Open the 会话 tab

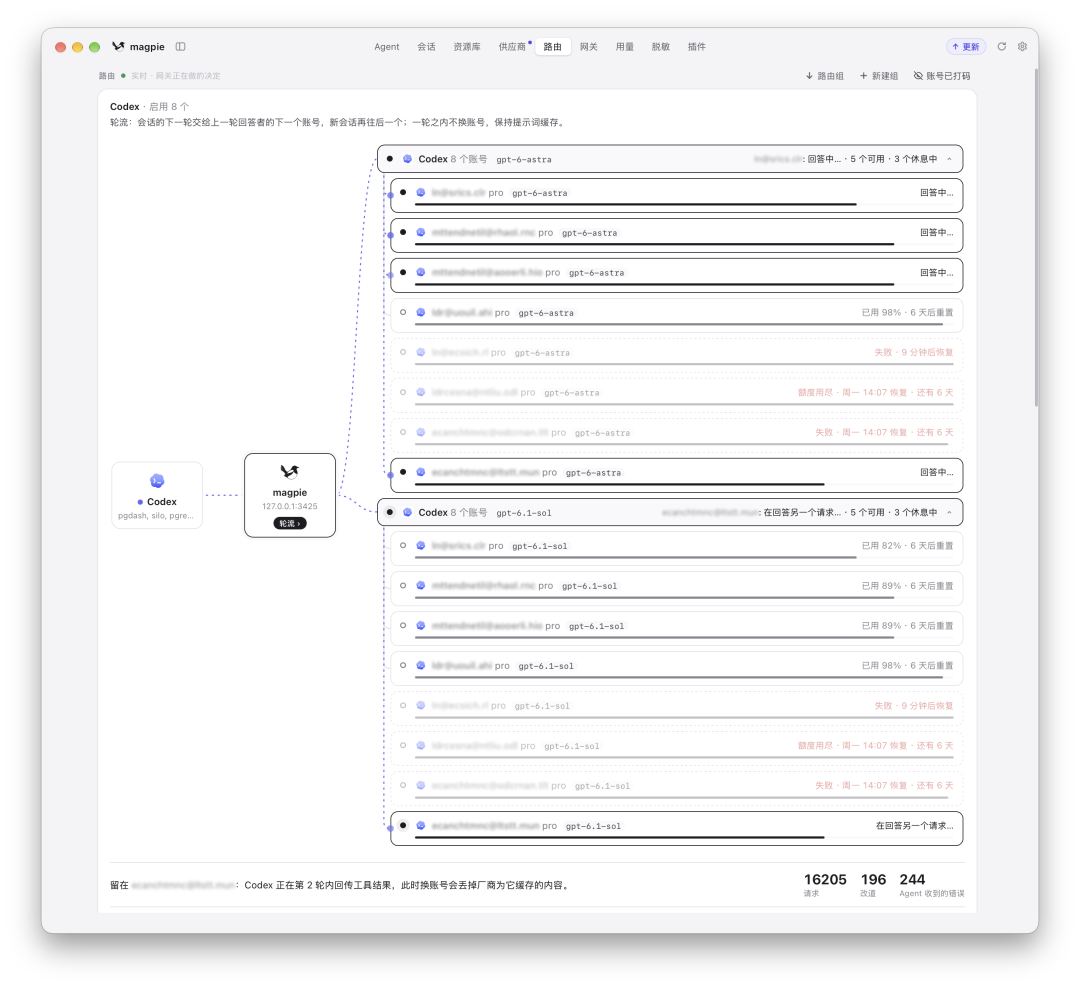[426, 47]
